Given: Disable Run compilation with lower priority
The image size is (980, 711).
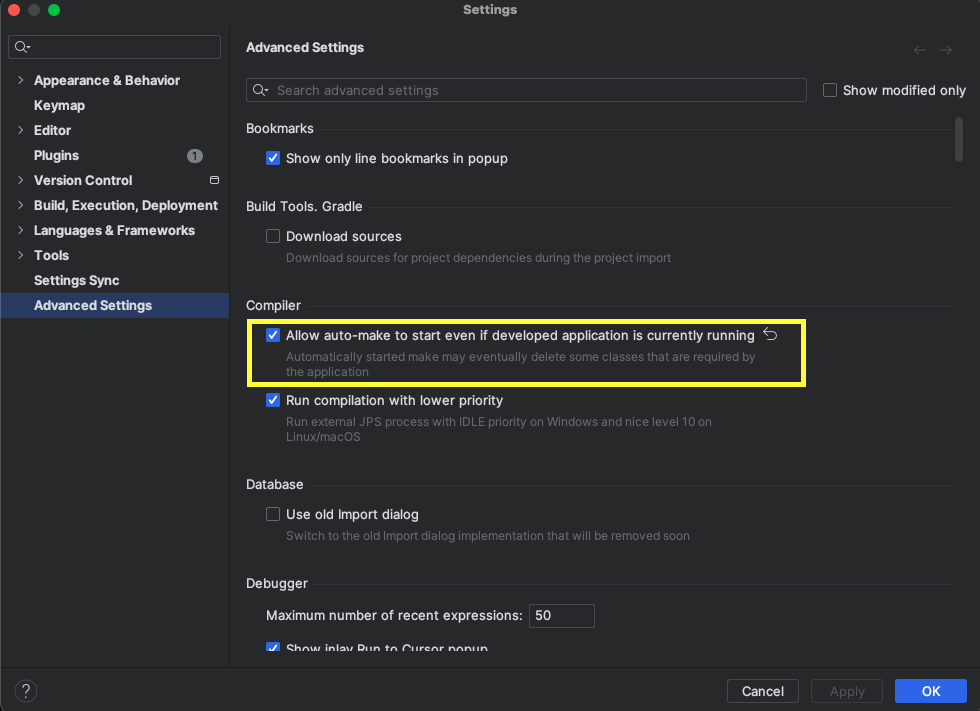Looking at the screenshot, I should click(273, 400).
